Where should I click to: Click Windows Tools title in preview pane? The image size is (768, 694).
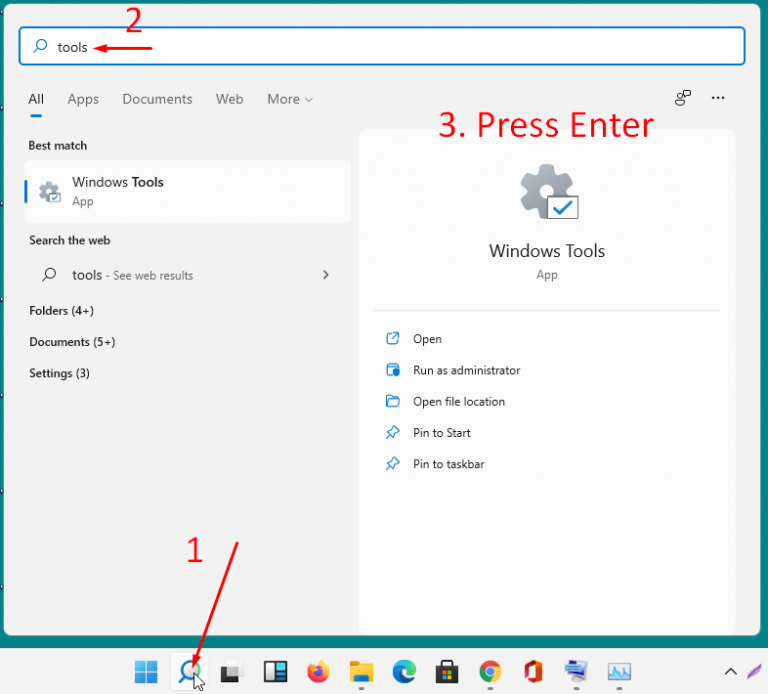(x=547, y=251)
